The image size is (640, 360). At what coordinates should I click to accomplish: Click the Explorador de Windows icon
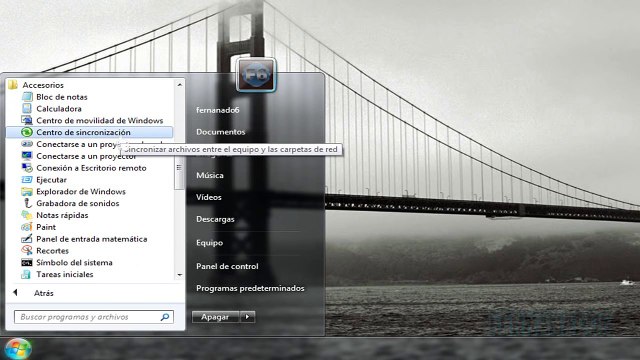point(27,191)
